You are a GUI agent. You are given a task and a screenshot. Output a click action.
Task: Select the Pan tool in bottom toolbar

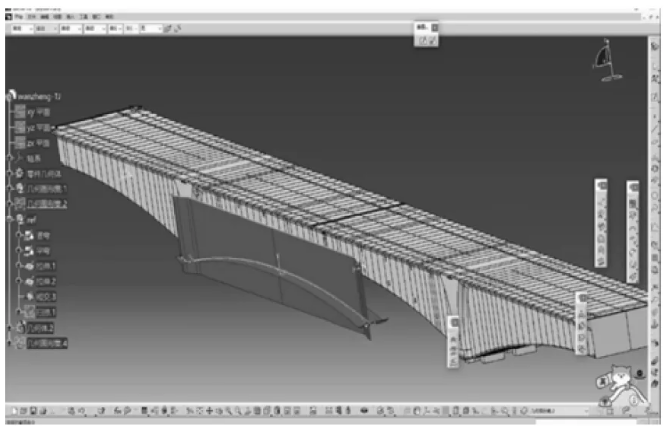click(209, 411)
